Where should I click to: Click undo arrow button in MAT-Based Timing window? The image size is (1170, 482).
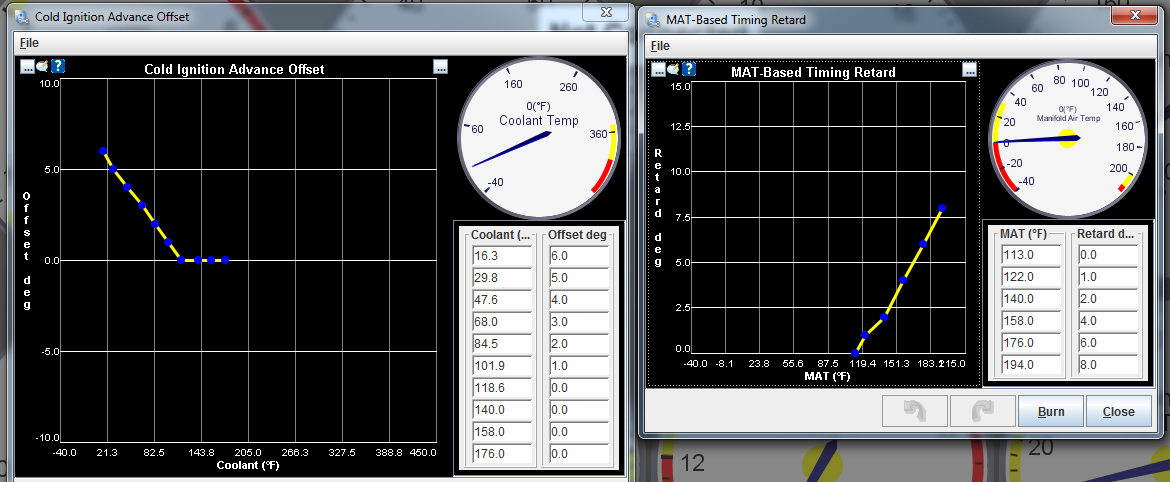[913, 411]
